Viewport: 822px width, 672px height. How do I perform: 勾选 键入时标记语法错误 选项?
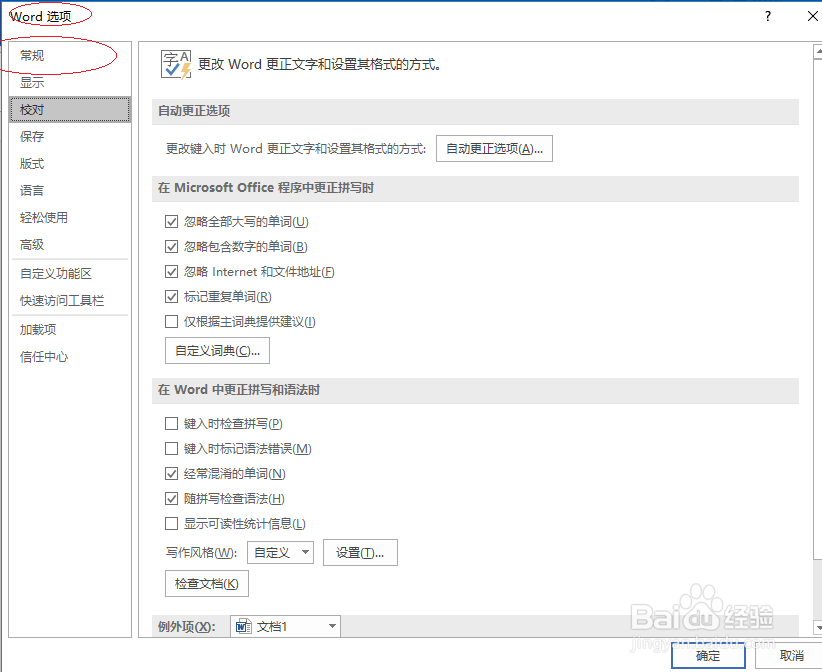[x=171, y=448]
